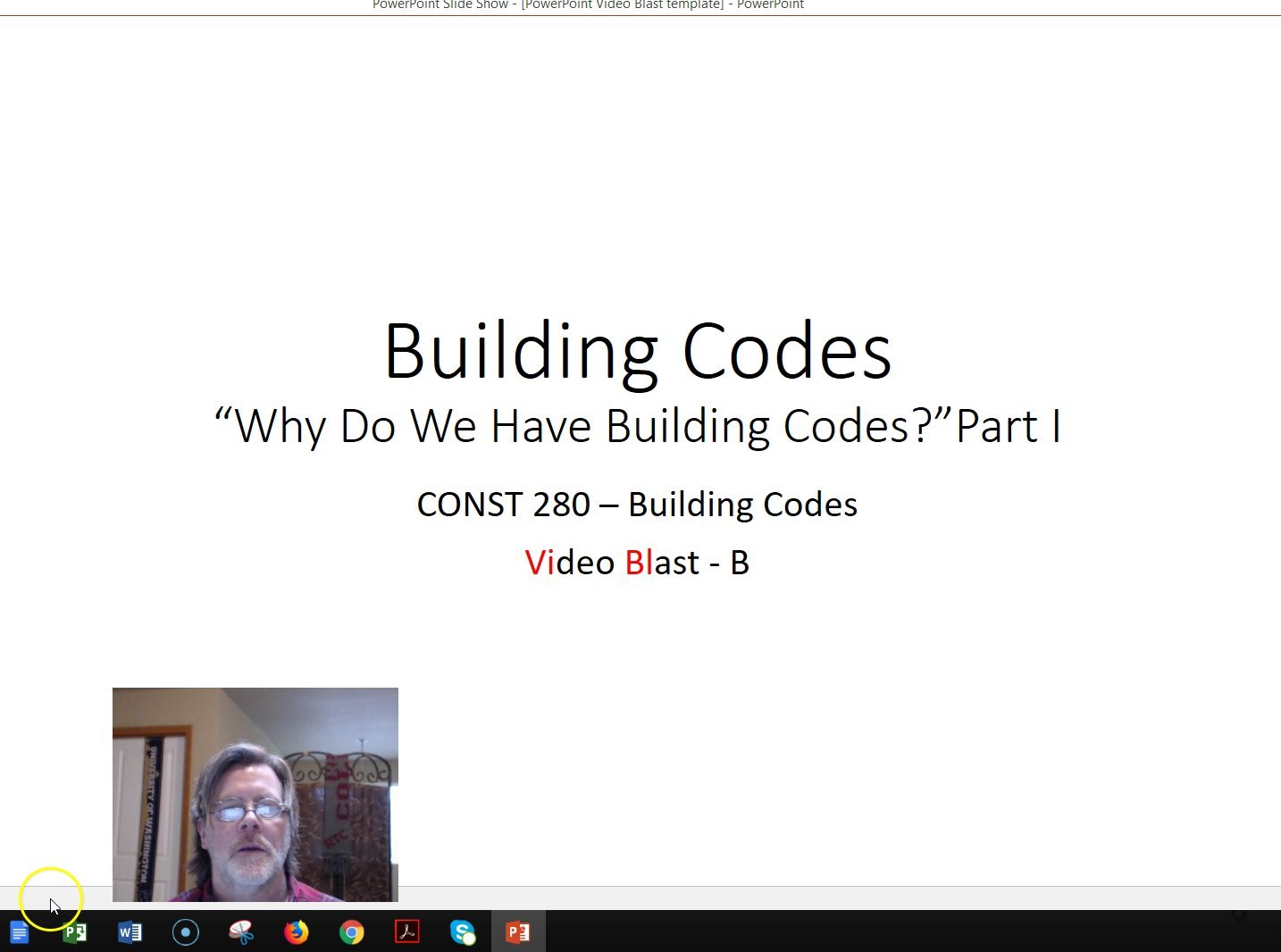Click the red Video Blast - B text
This screenshot has width=1281, height=952.
pyautogui.click(x=636, y=562)
